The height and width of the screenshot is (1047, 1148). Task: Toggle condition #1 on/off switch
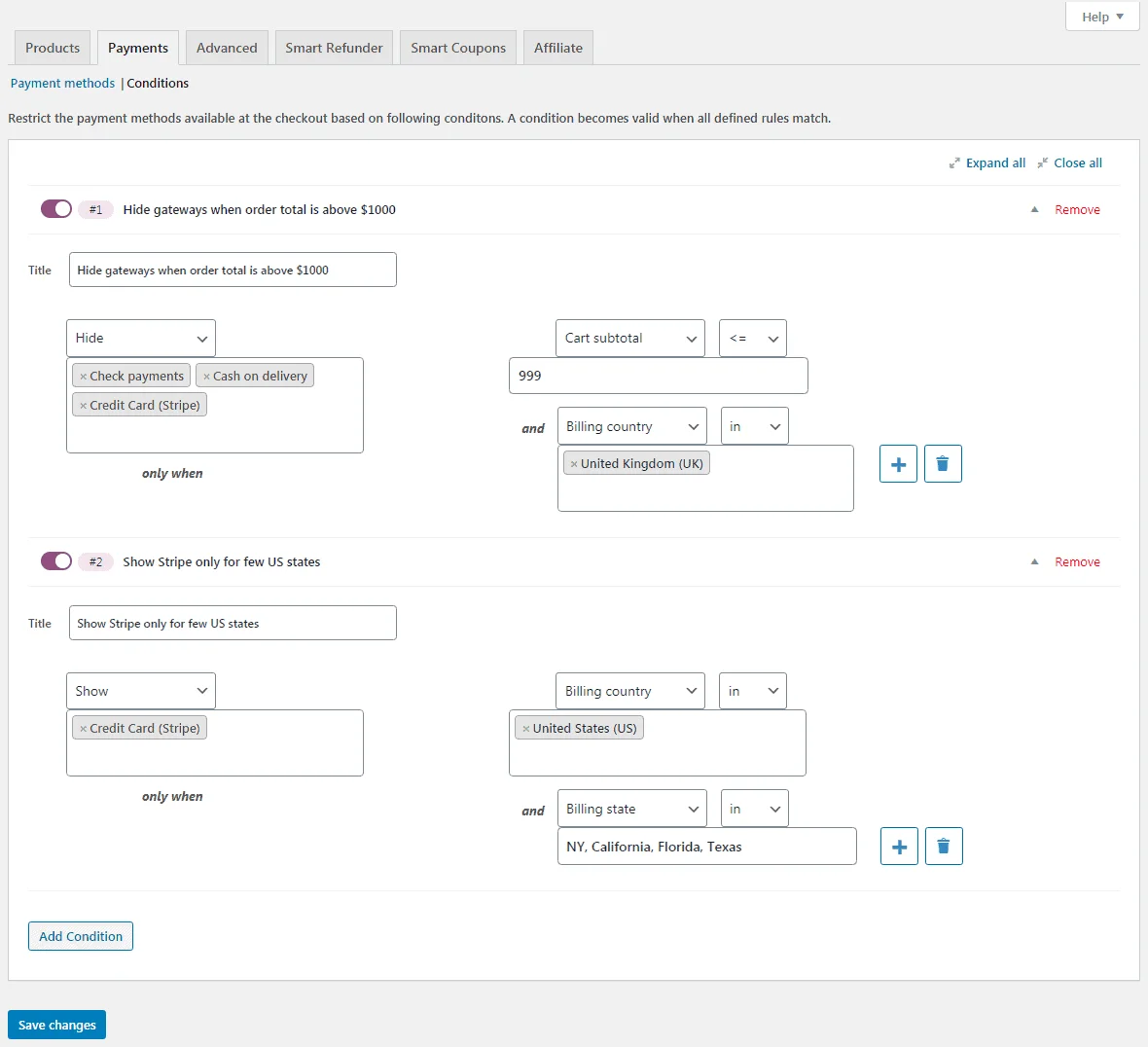[56, 209]
